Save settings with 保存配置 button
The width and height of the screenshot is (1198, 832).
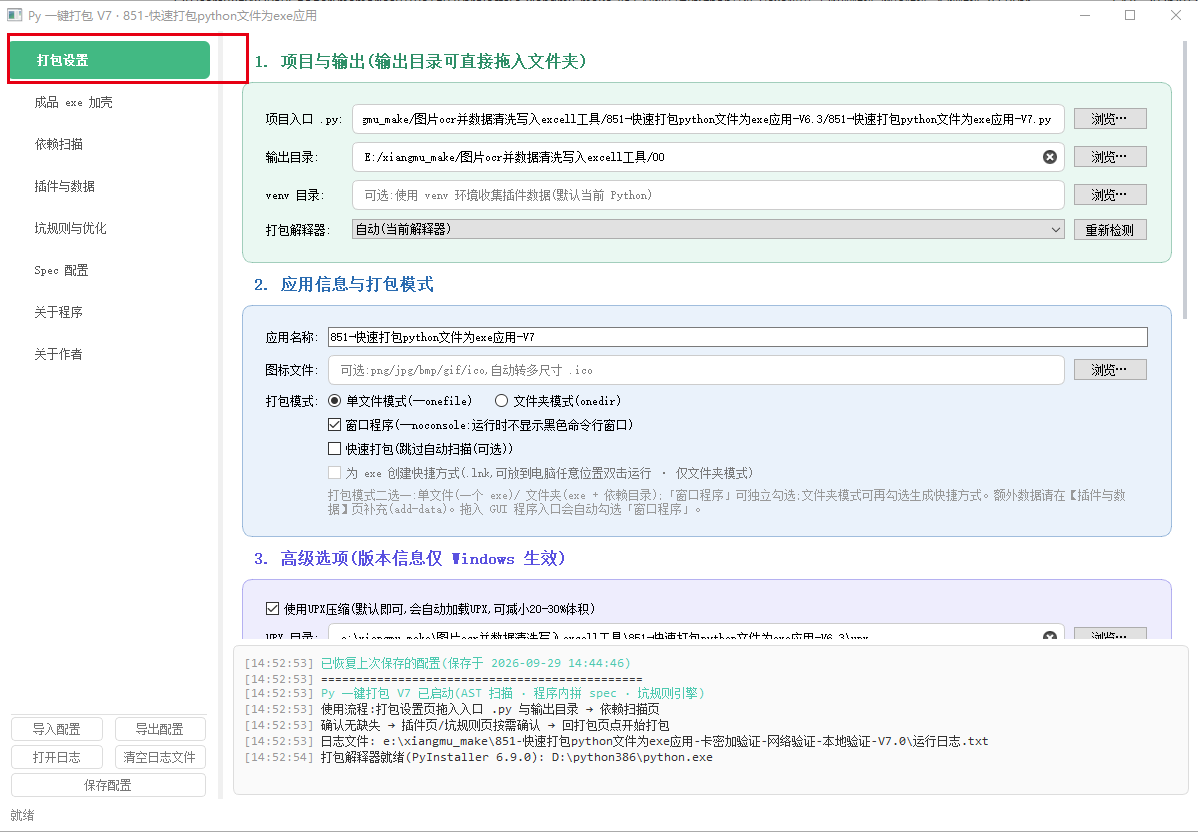click(x=108, y=785)
